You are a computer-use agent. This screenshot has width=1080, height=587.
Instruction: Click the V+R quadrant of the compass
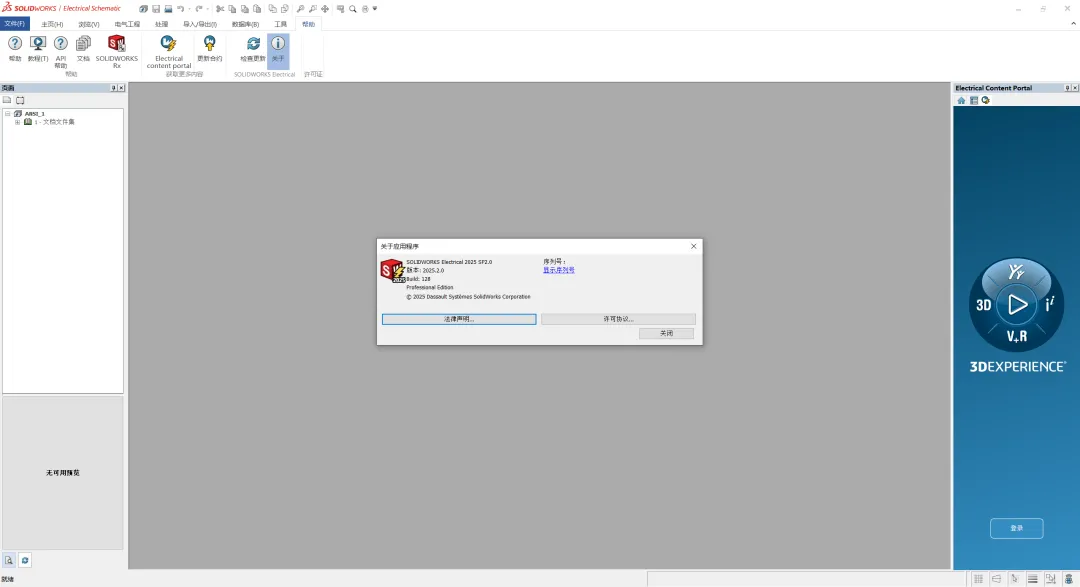(x=1017, y=336)
